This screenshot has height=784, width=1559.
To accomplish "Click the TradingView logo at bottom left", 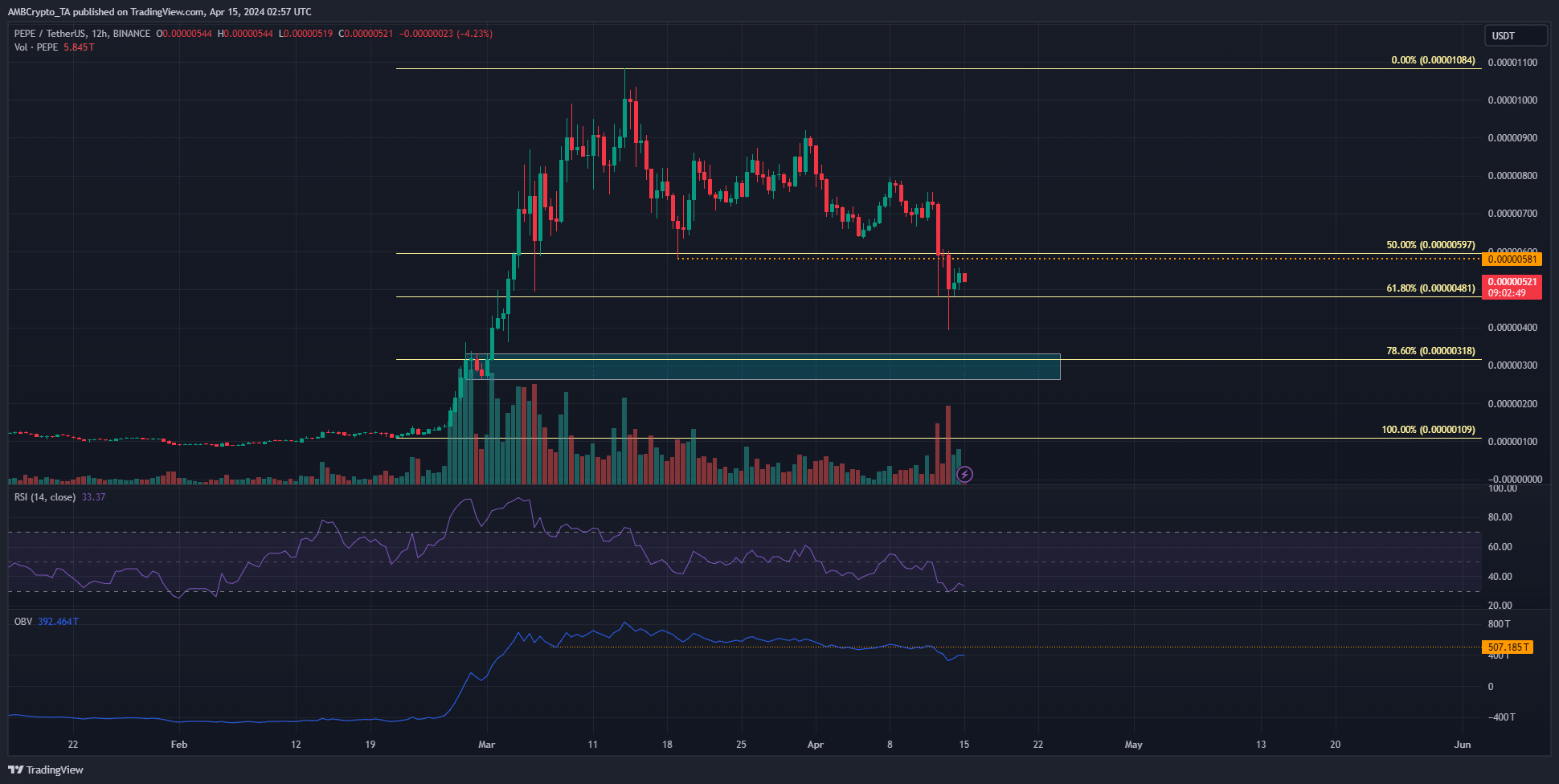I will point(46,770).
